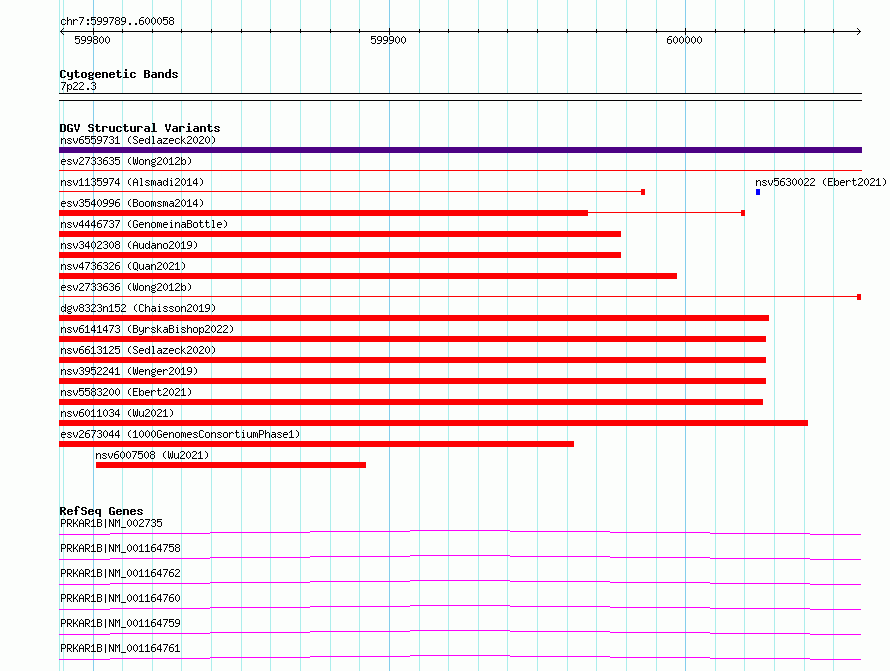Click nsv1135974 (Alsmadi2014) label
The height and width of the screenshot is (671, 890).
tap(132, 182)
